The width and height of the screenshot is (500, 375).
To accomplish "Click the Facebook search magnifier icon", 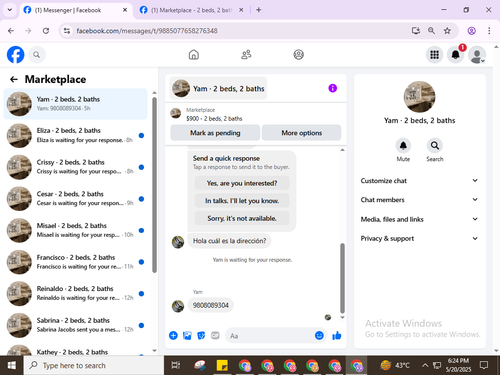I will pos(37,55).
